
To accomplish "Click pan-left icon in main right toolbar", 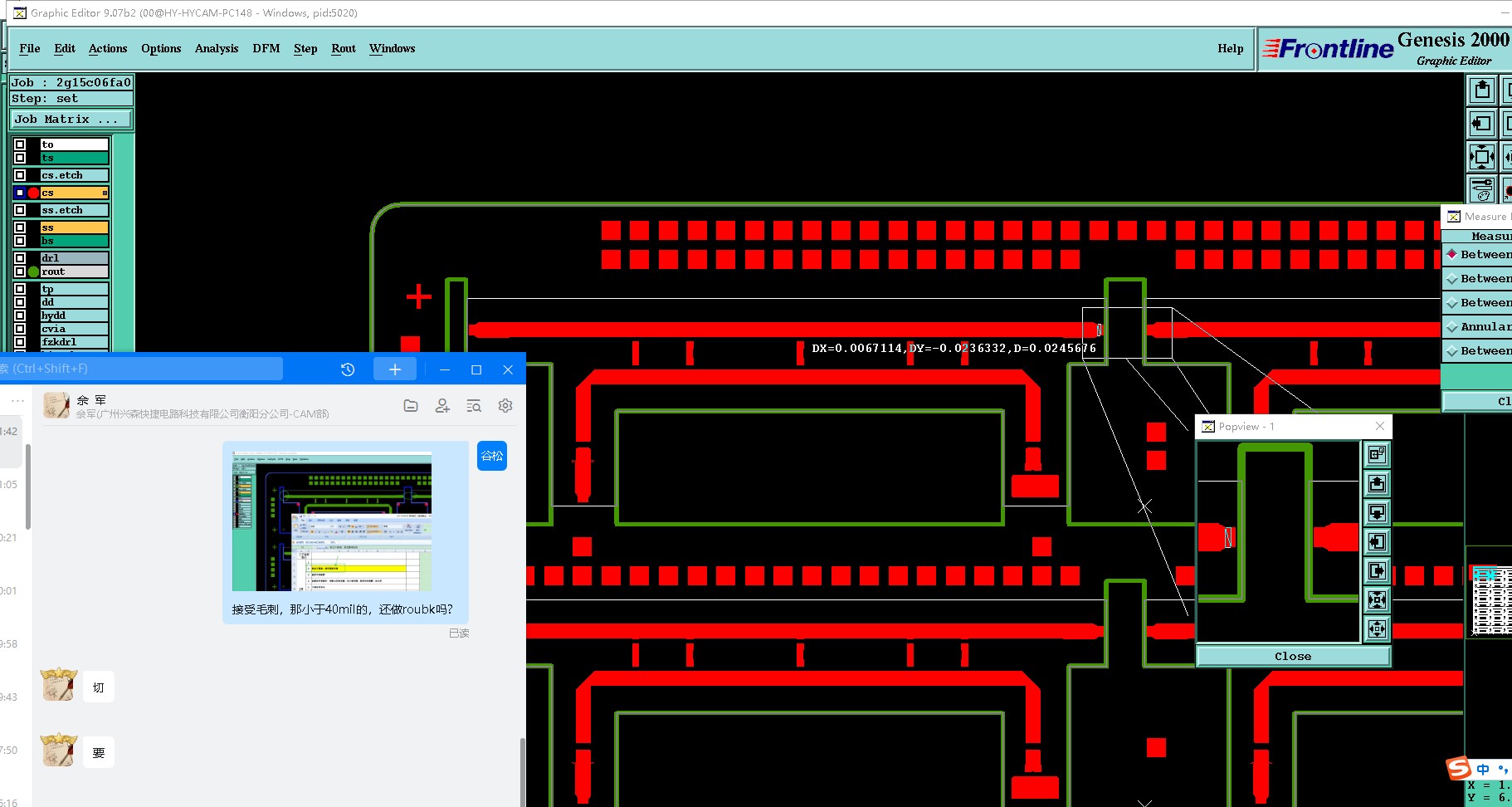I will [x=1482, y=125].
